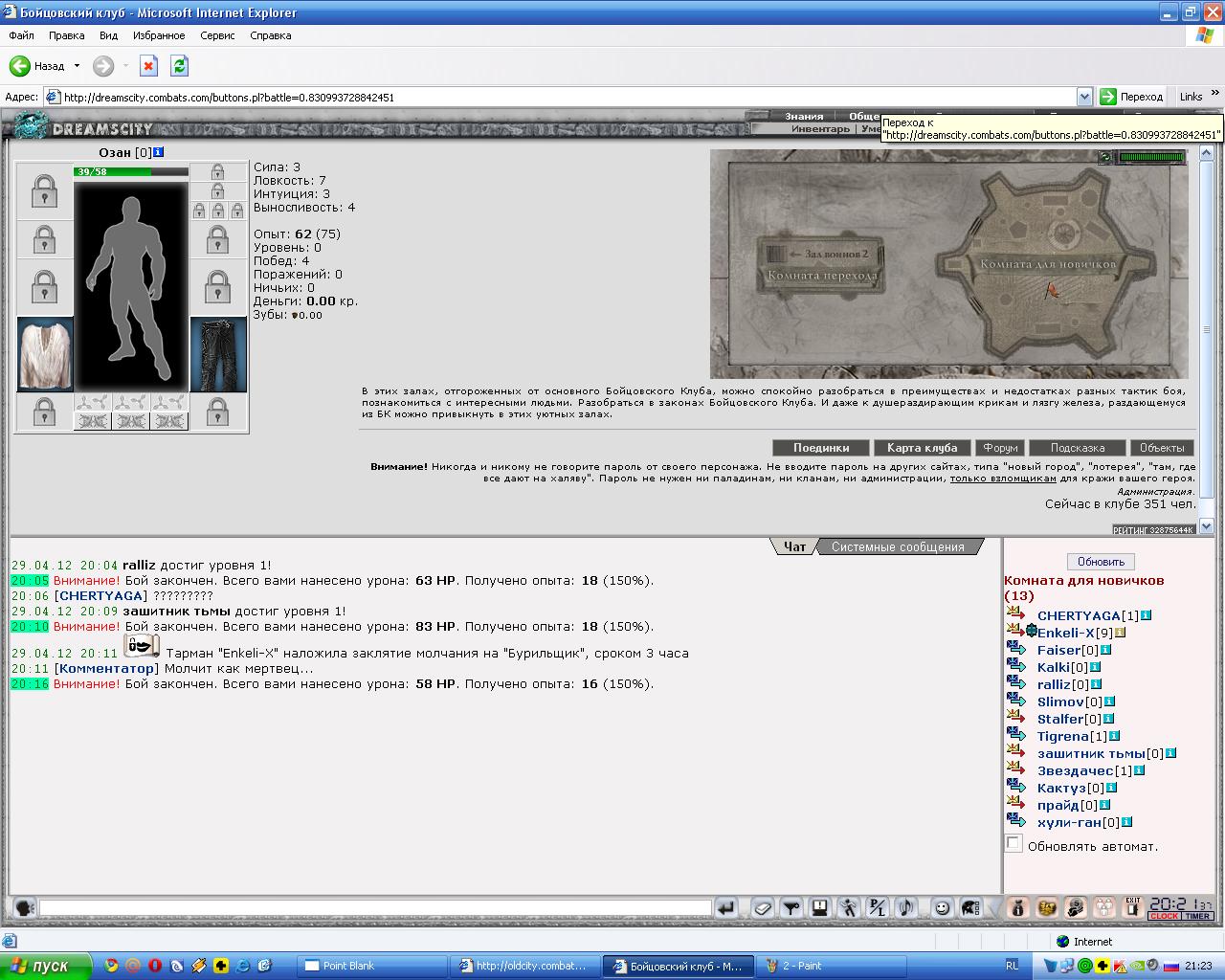Click the IE Back button
Viewport: 1225px width, 980px height.
[37, 66]
